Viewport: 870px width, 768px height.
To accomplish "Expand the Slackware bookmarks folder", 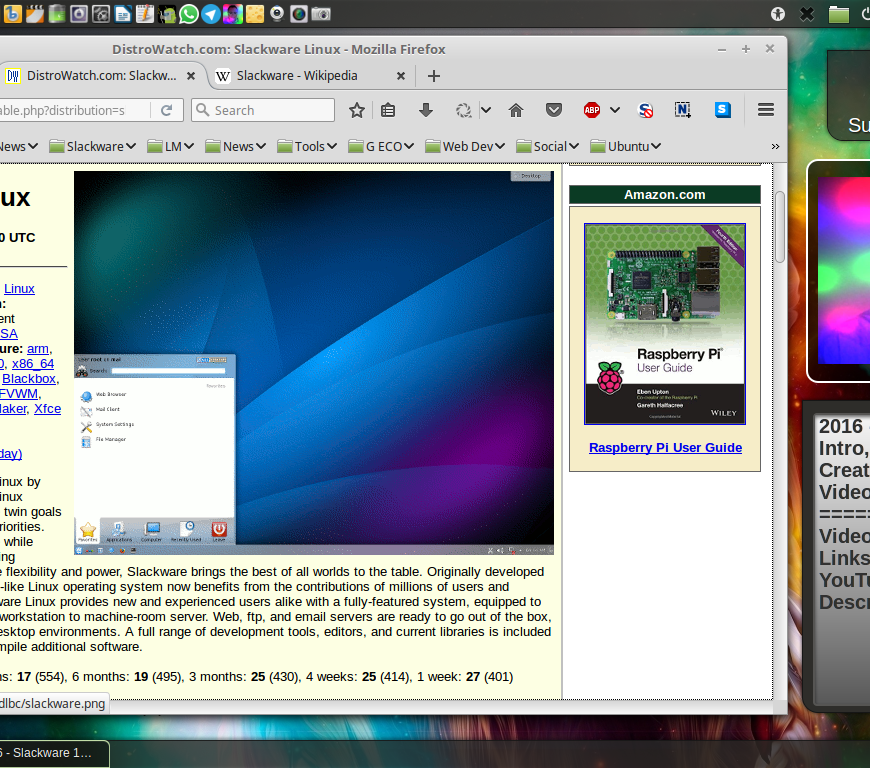I will tap(93, 146).
